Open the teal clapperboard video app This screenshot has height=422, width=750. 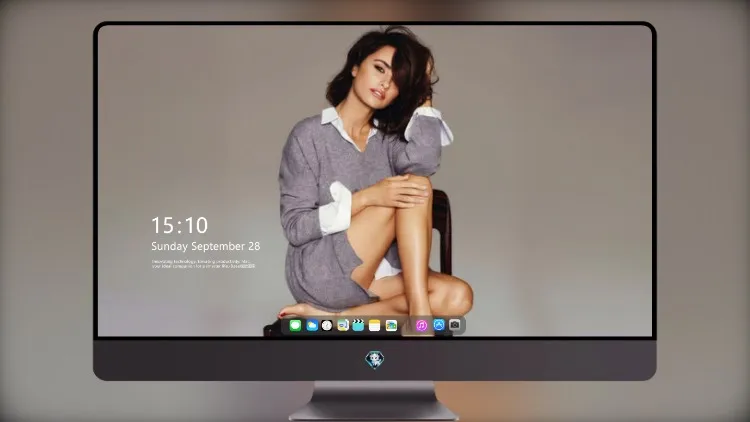pos(358,325)
